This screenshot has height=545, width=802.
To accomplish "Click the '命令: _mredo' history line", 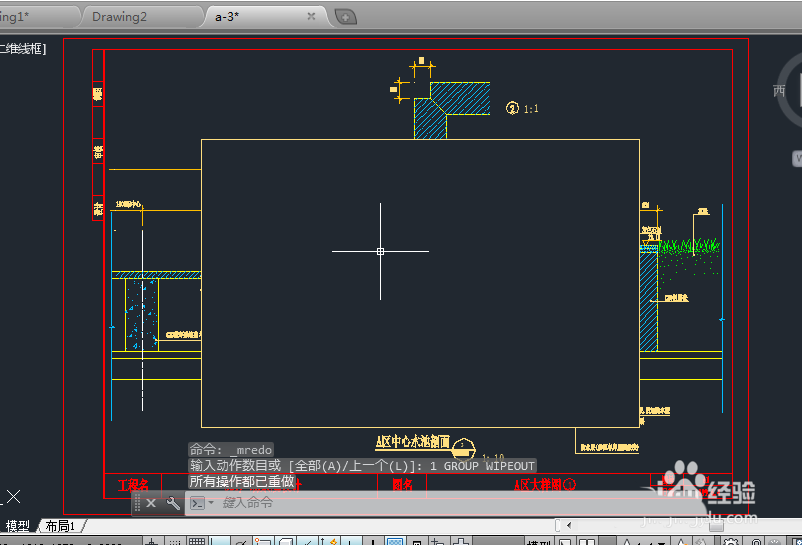I will coord(231,450).
